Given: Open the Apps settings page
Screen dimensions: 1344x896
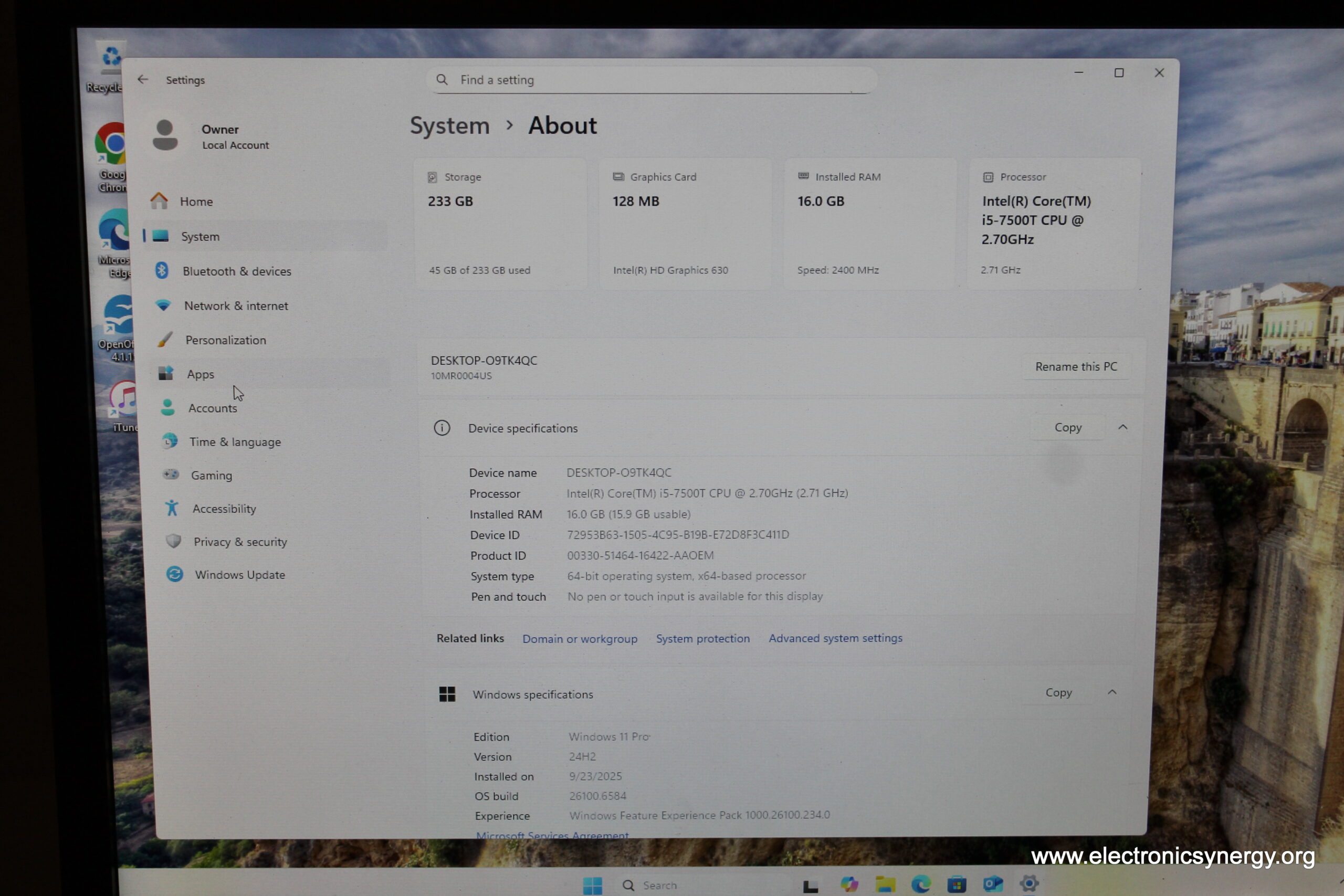Looking at the screenshot, I should (x=200, y=374).
